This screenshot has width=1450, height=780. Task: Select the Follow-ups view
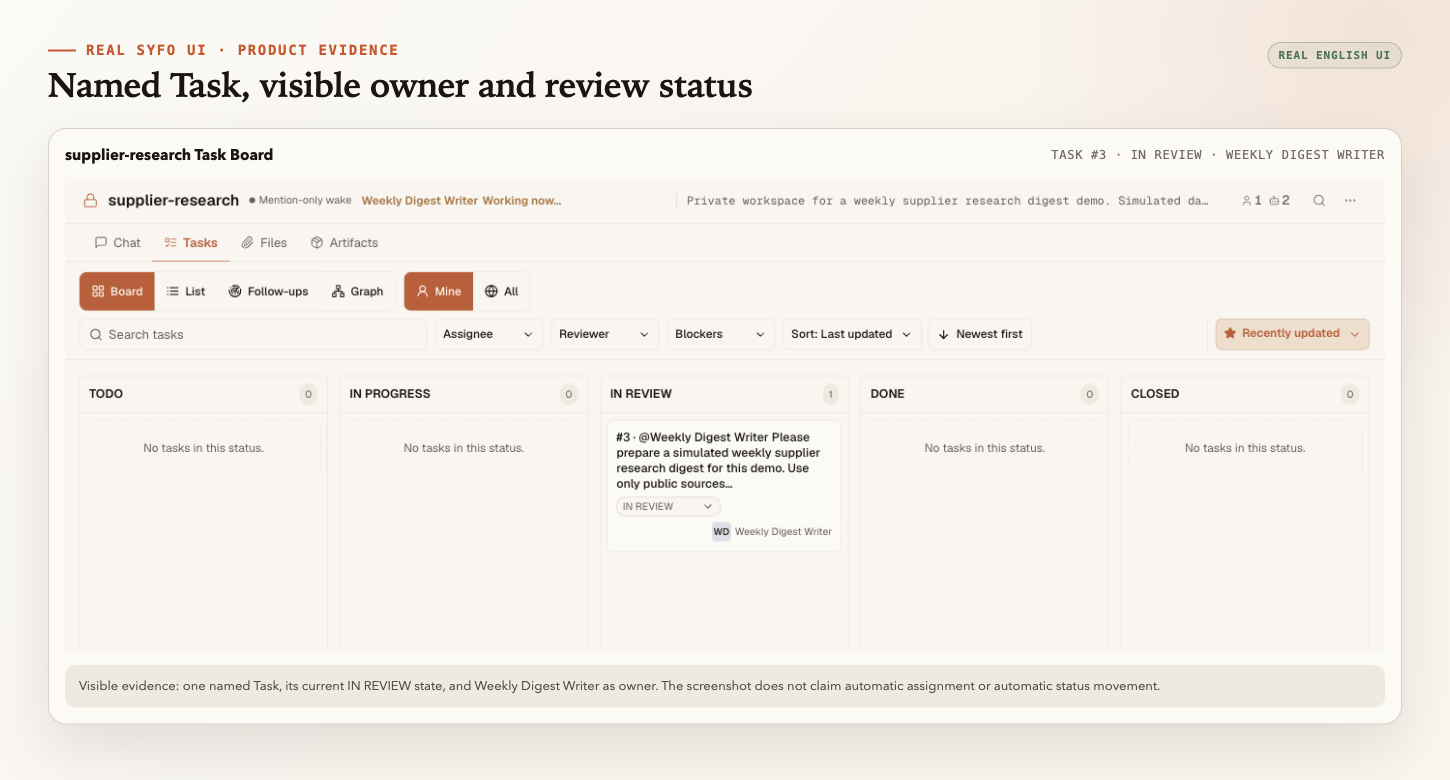[268, 291]
